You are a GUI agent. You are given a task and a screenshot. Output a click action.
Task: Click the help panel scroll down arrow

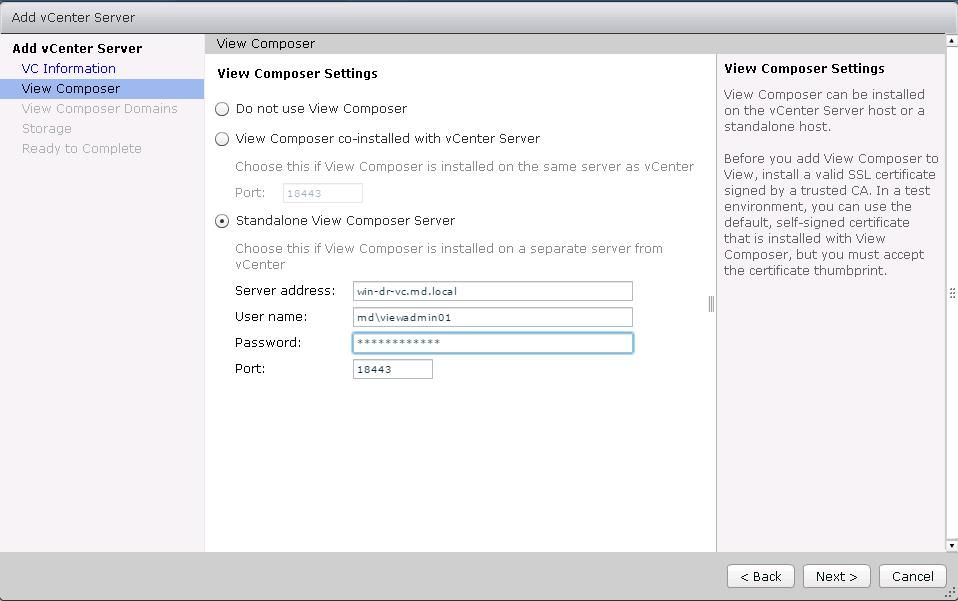pyautogui.click(x=951, y=545)
